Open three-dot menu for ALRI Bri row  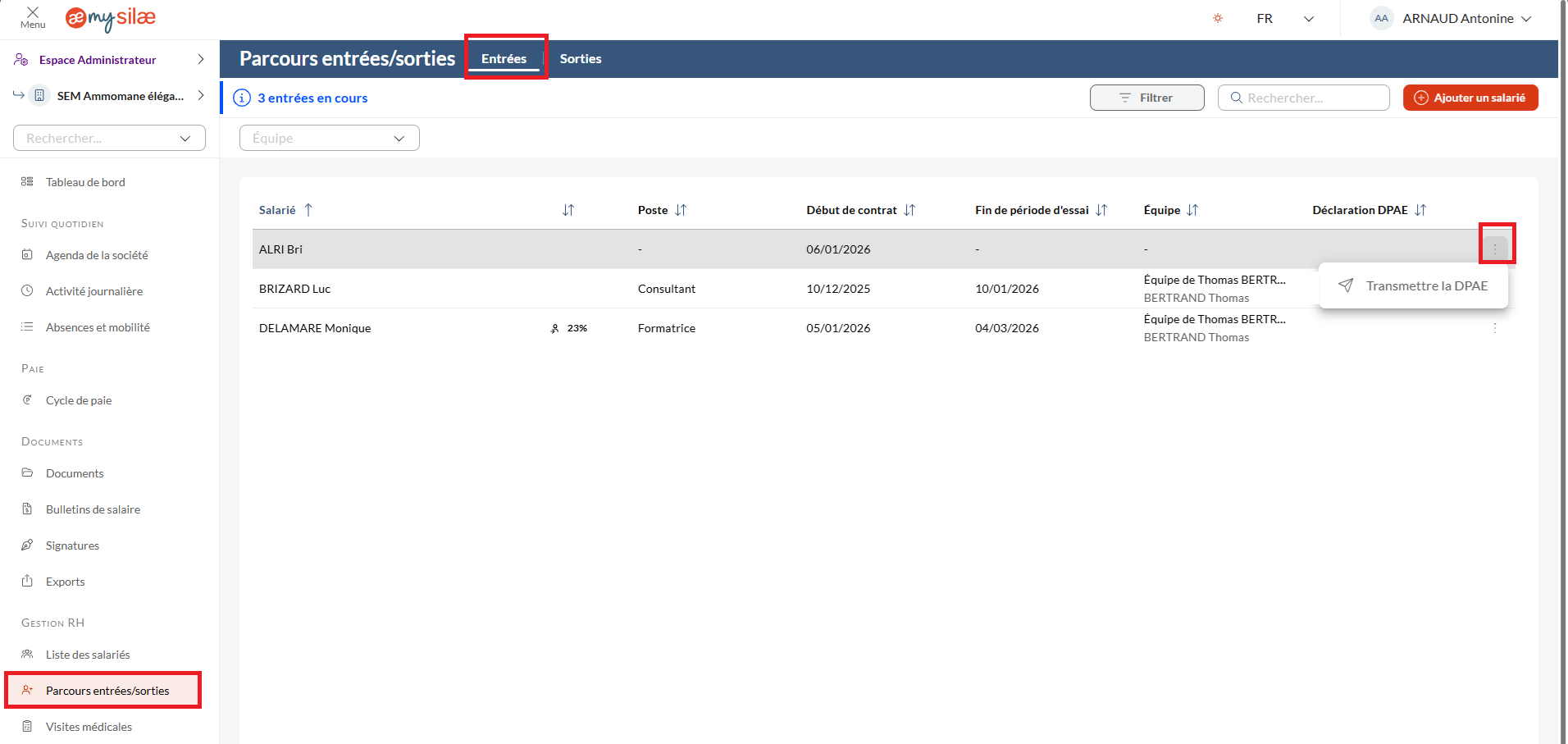(1495, 249)
